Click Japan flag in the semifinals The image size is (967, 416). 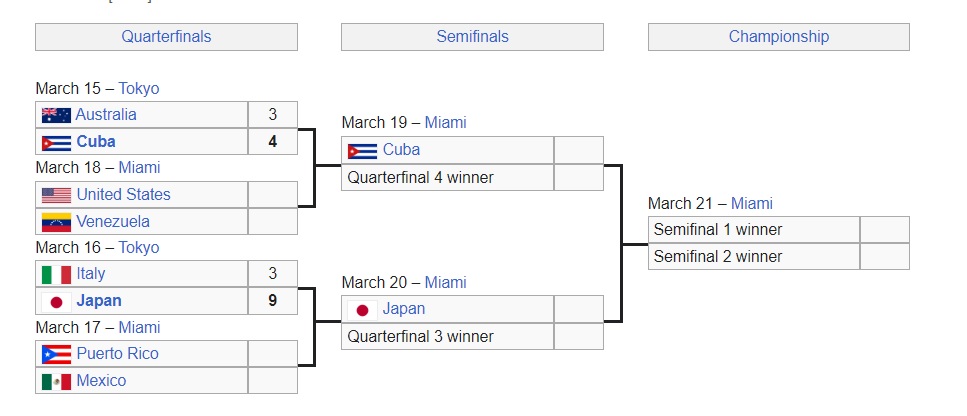click(x=362, y=309)
